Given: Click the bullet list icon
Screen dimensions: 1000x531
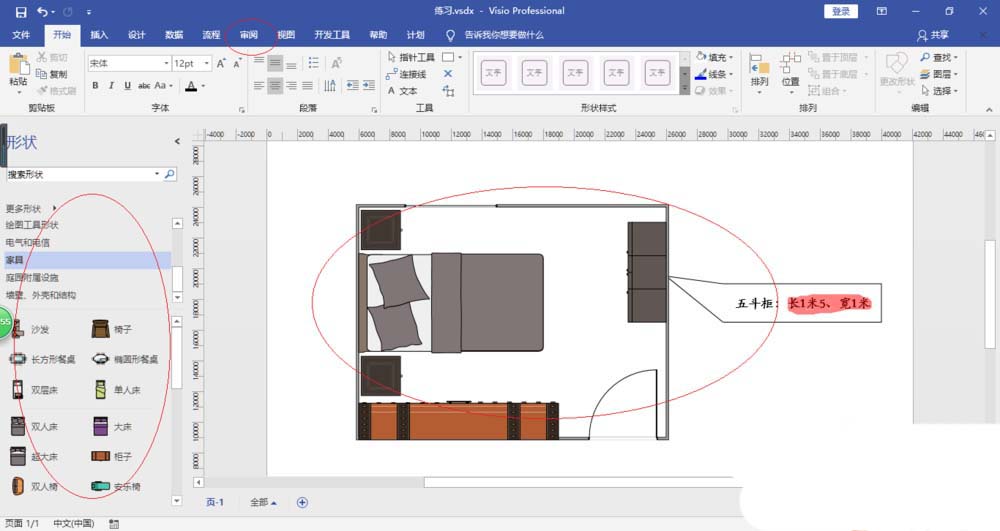Looking at the screenshot, I should 313,62.
